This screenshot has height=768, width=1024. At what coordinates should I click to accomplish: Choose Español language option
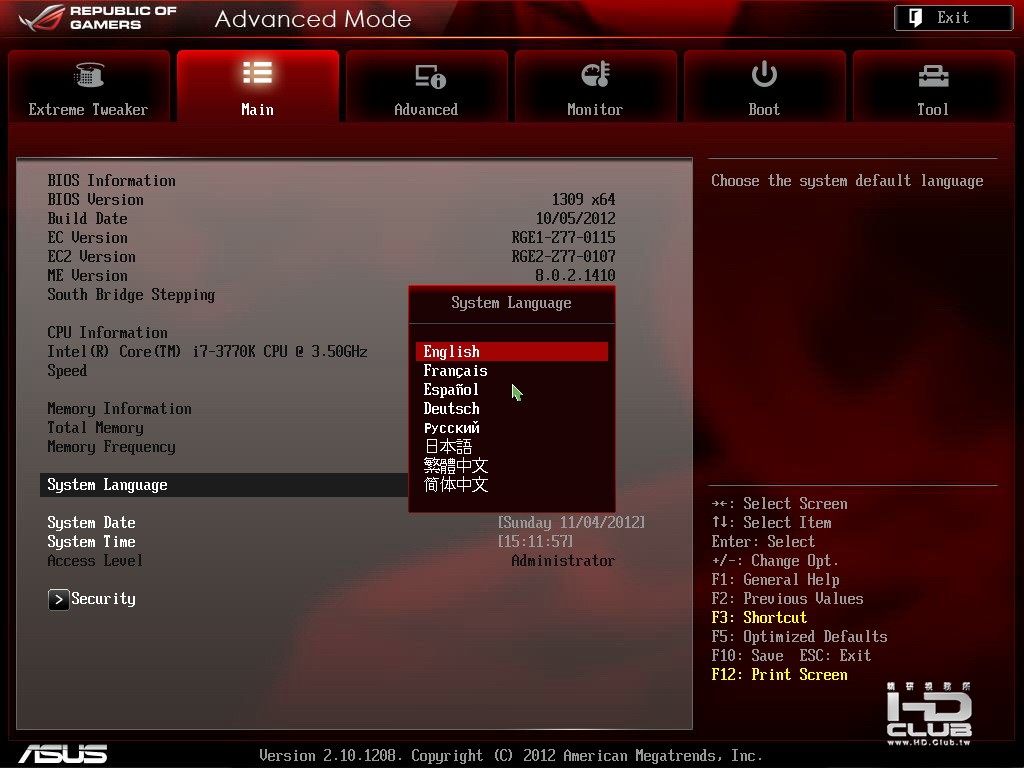(451, 390)
